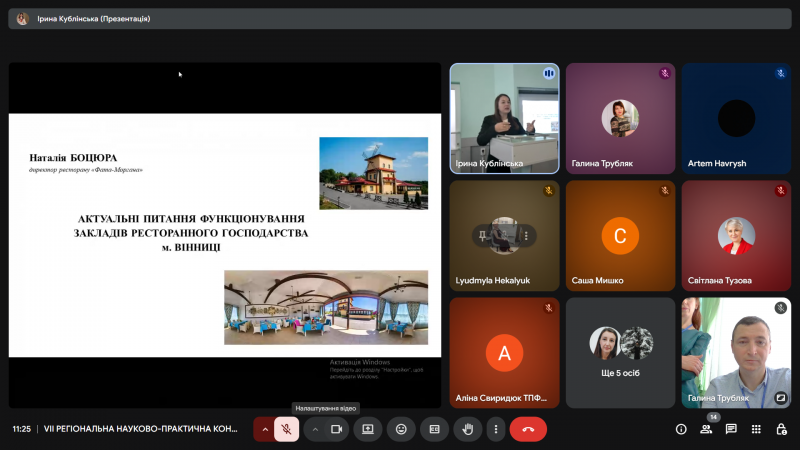Pin Lyudmyla Hekalyuk's video tile

coord(483,236)
